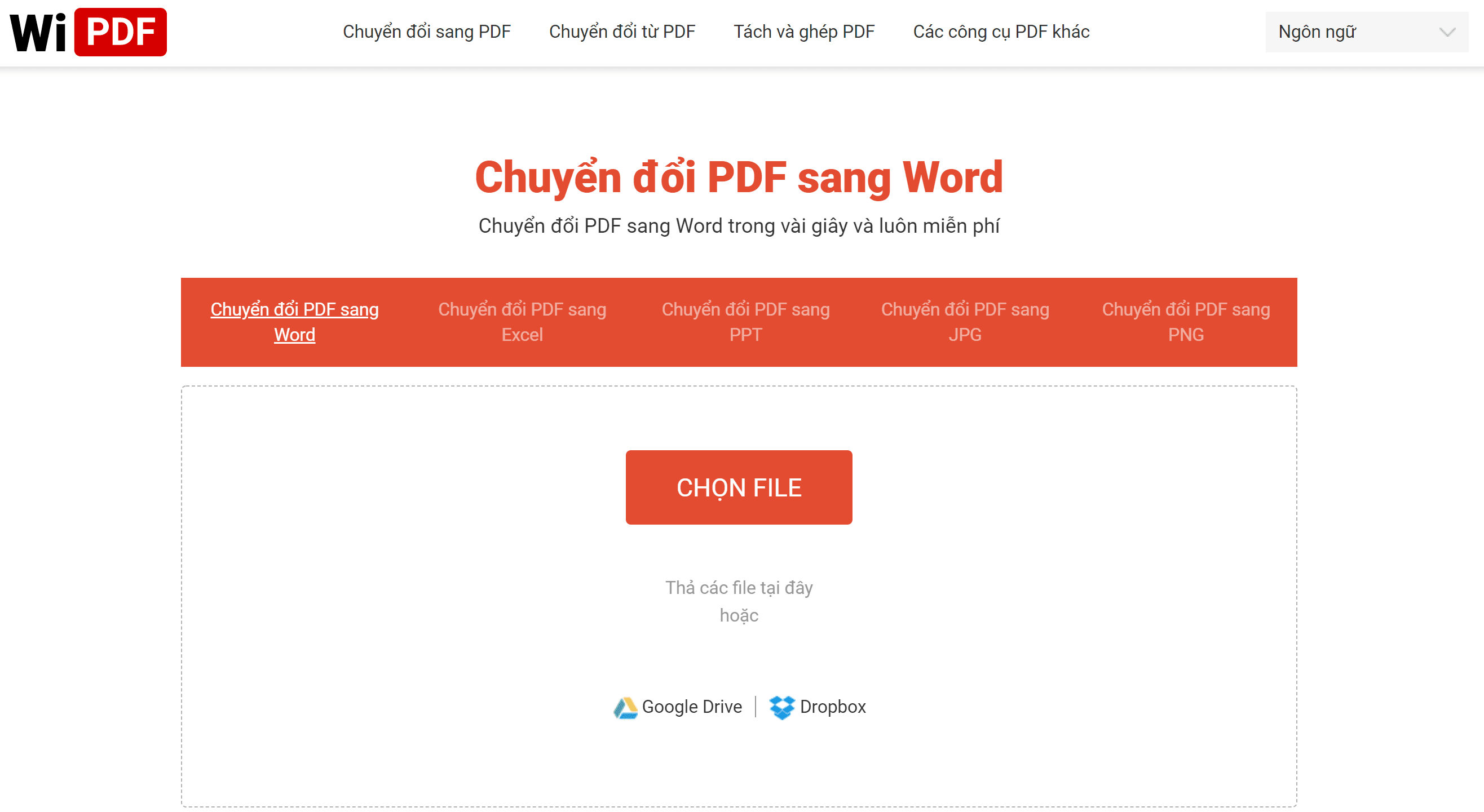
Task: Click the CHỌN FILE button
Action: pyautogui.click(x=741, y=487)
